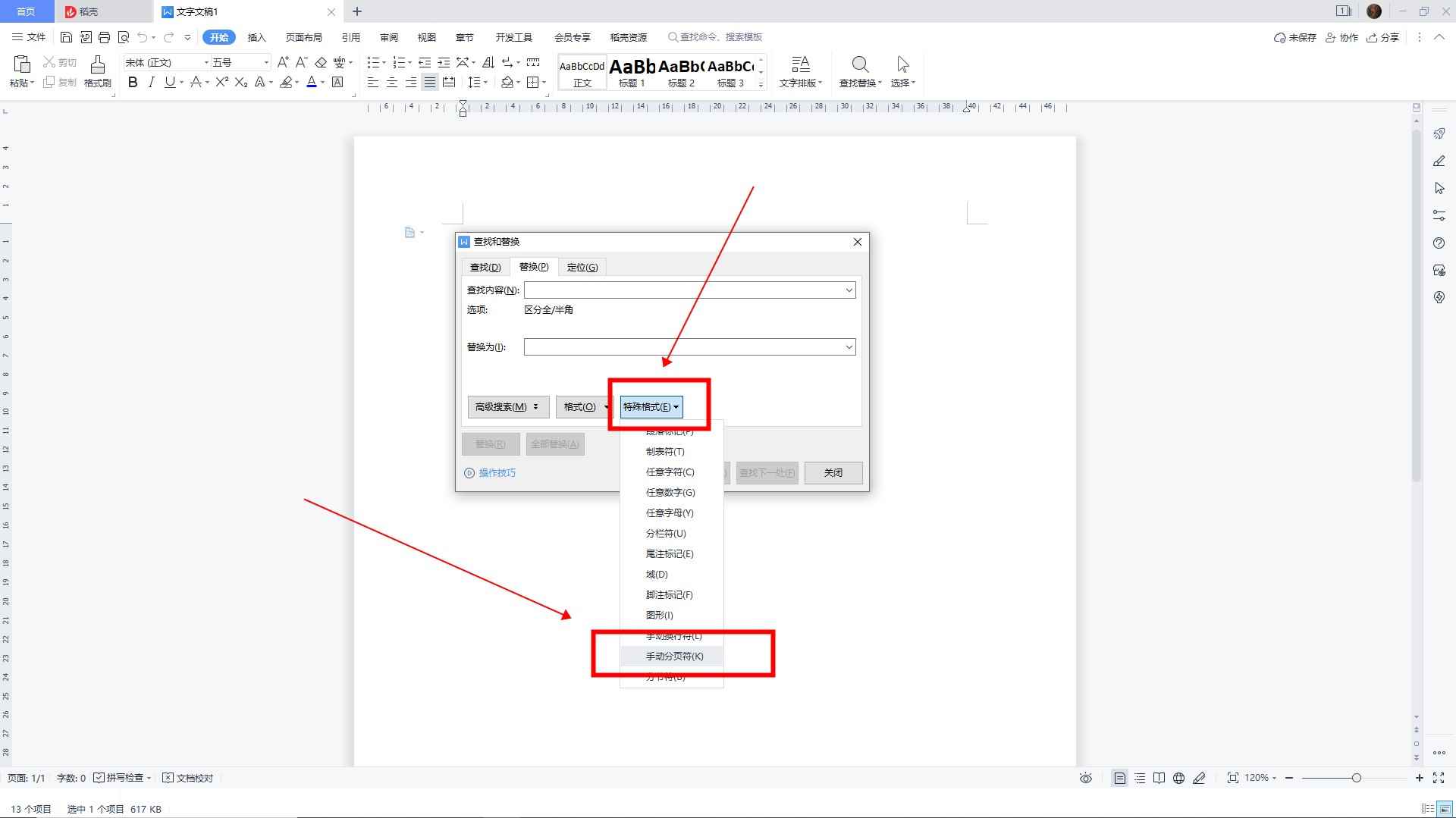Click the Close button in dialog
This screenshot has height=818, width=1456.
833,473
